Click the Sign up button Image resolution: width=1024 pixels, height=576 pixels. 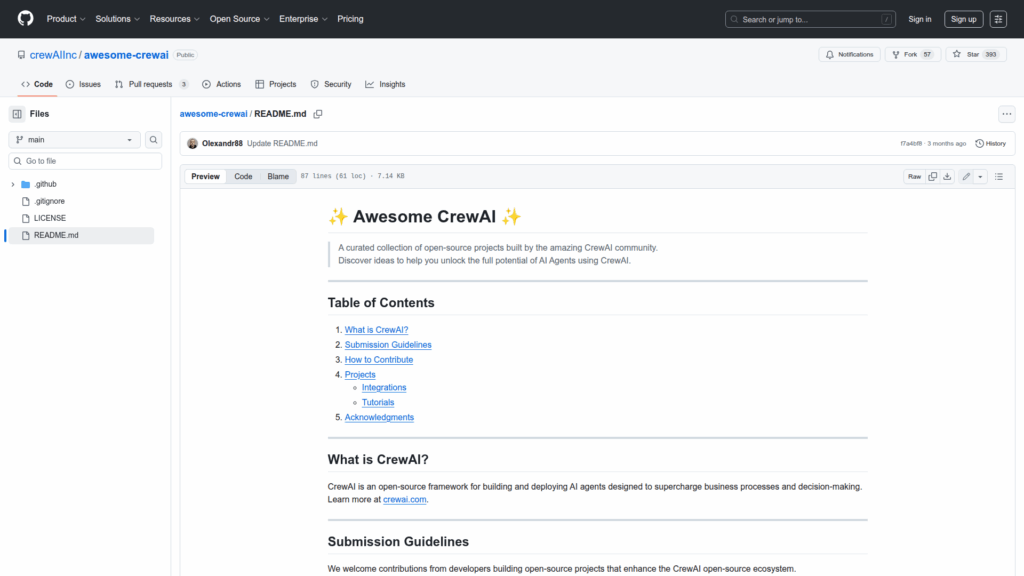[x=963, y=19]
